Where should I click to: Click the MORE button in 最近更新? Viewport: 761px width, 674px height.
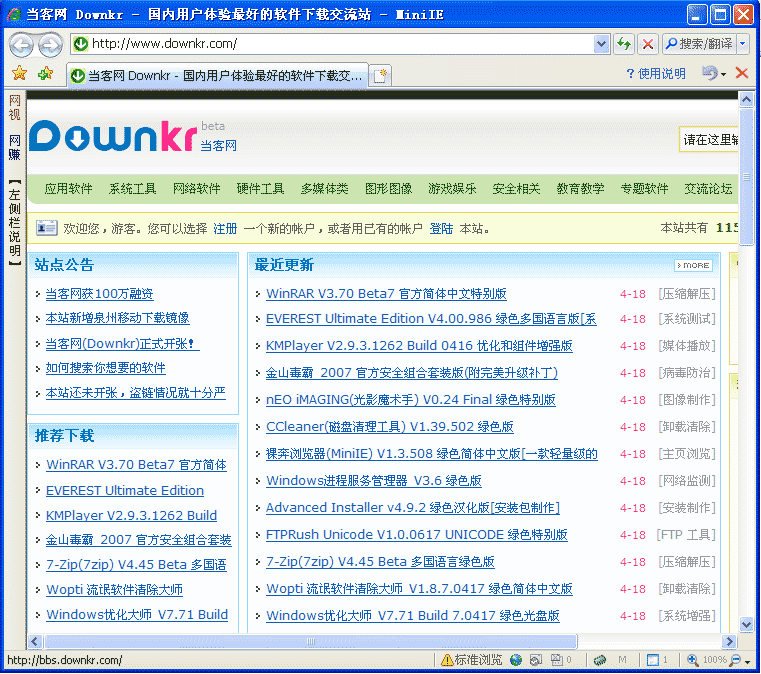pyautogui.click(x=694, y=265)
